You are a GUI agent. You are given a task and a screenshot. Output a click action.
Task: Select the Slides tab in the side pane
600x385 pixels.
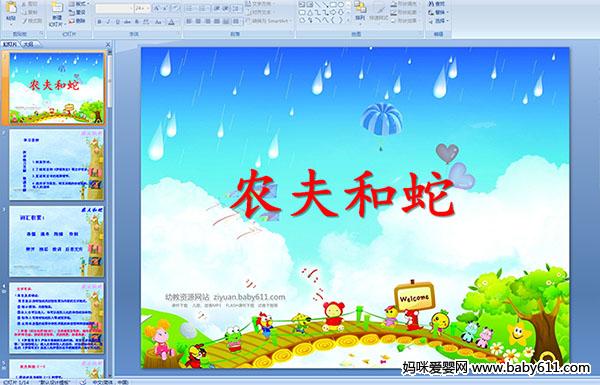click(x=10, y=44)
